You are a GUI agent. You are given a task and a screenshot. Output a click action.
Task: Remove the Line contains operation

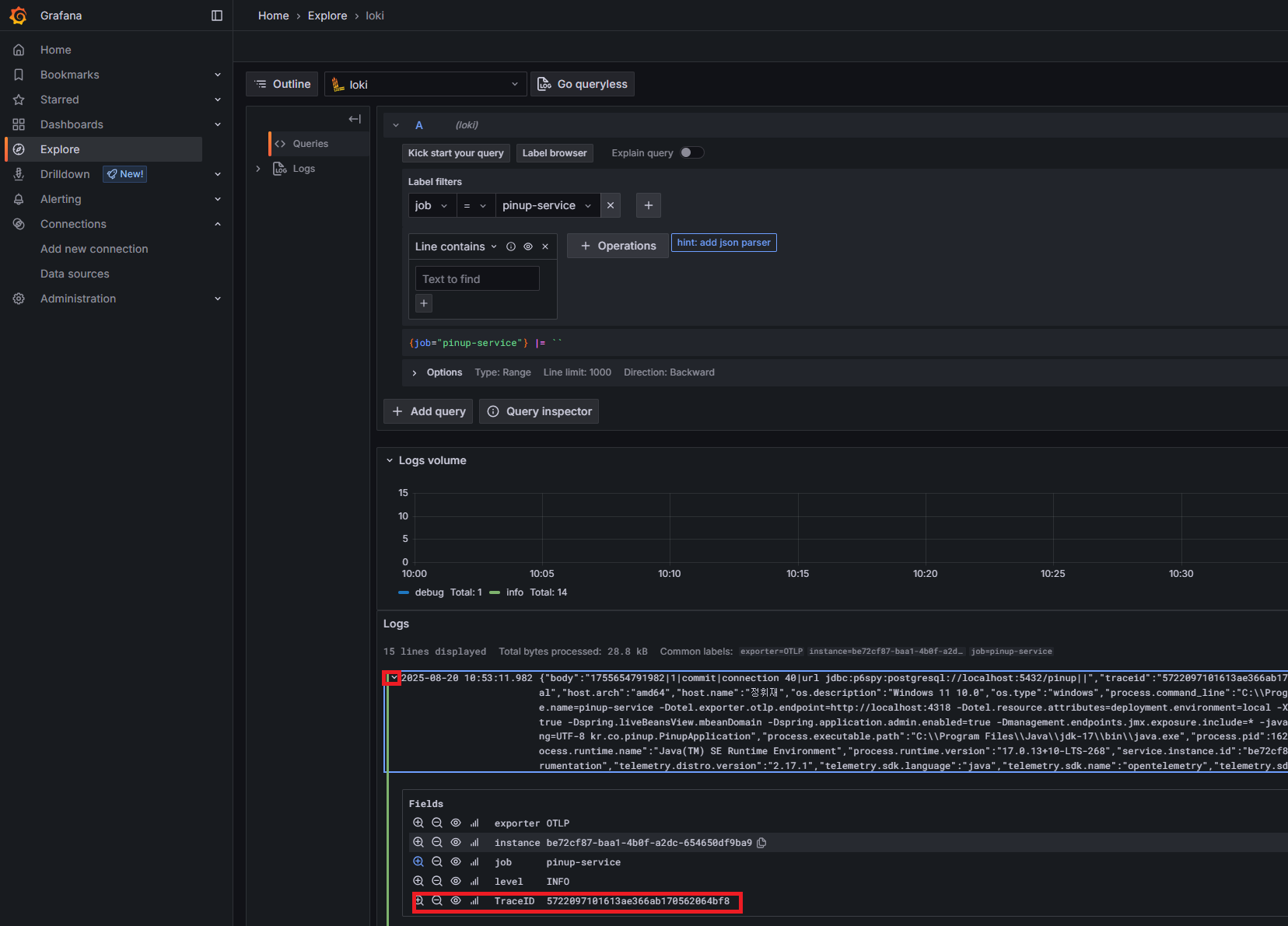(x=545, y=246)
